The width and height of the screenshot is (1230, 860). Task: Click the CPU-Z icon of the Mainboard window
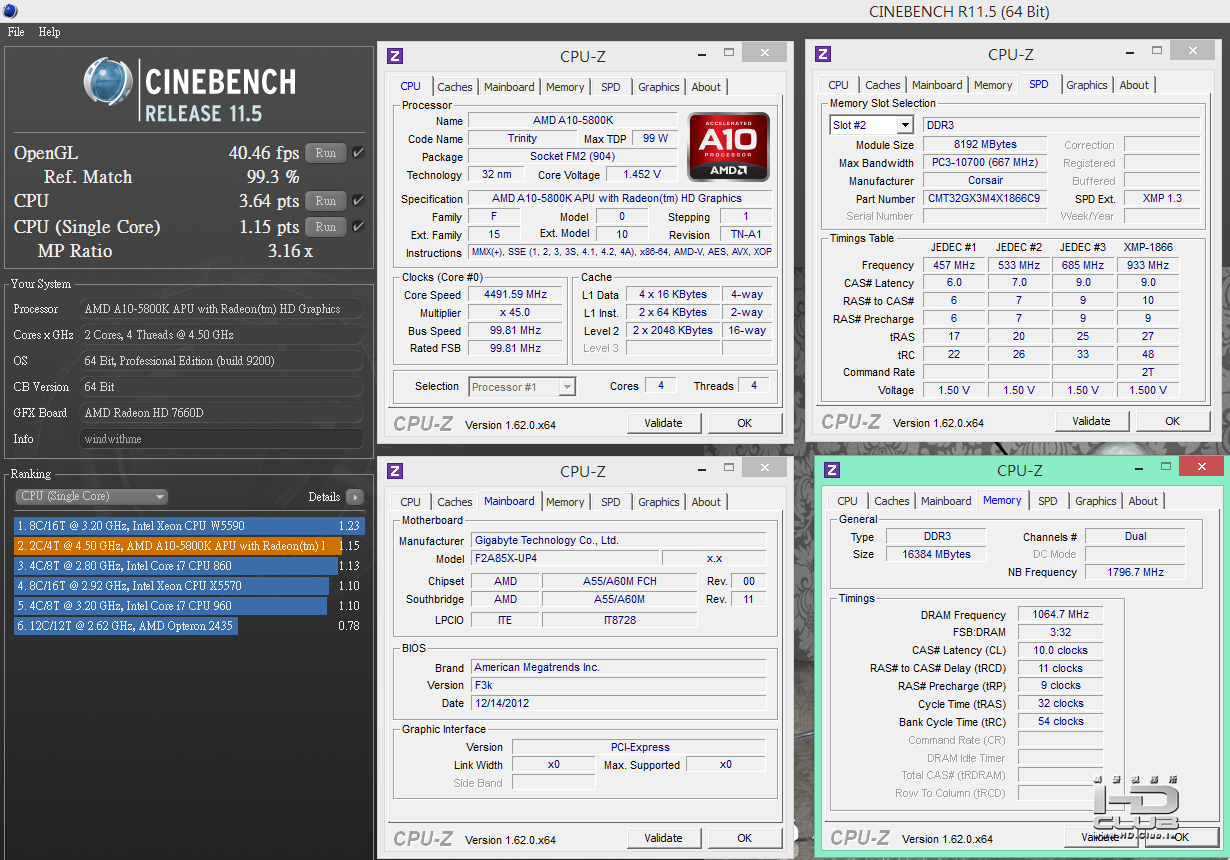[395, 471]
